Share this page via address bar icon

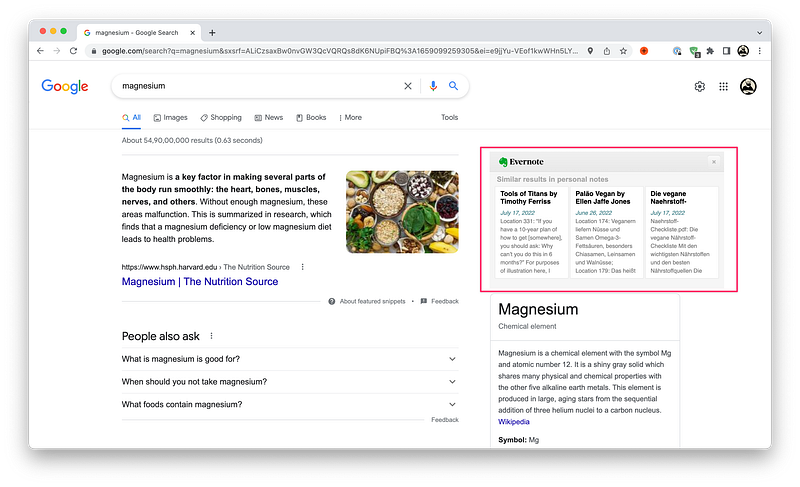coord(607,51)
